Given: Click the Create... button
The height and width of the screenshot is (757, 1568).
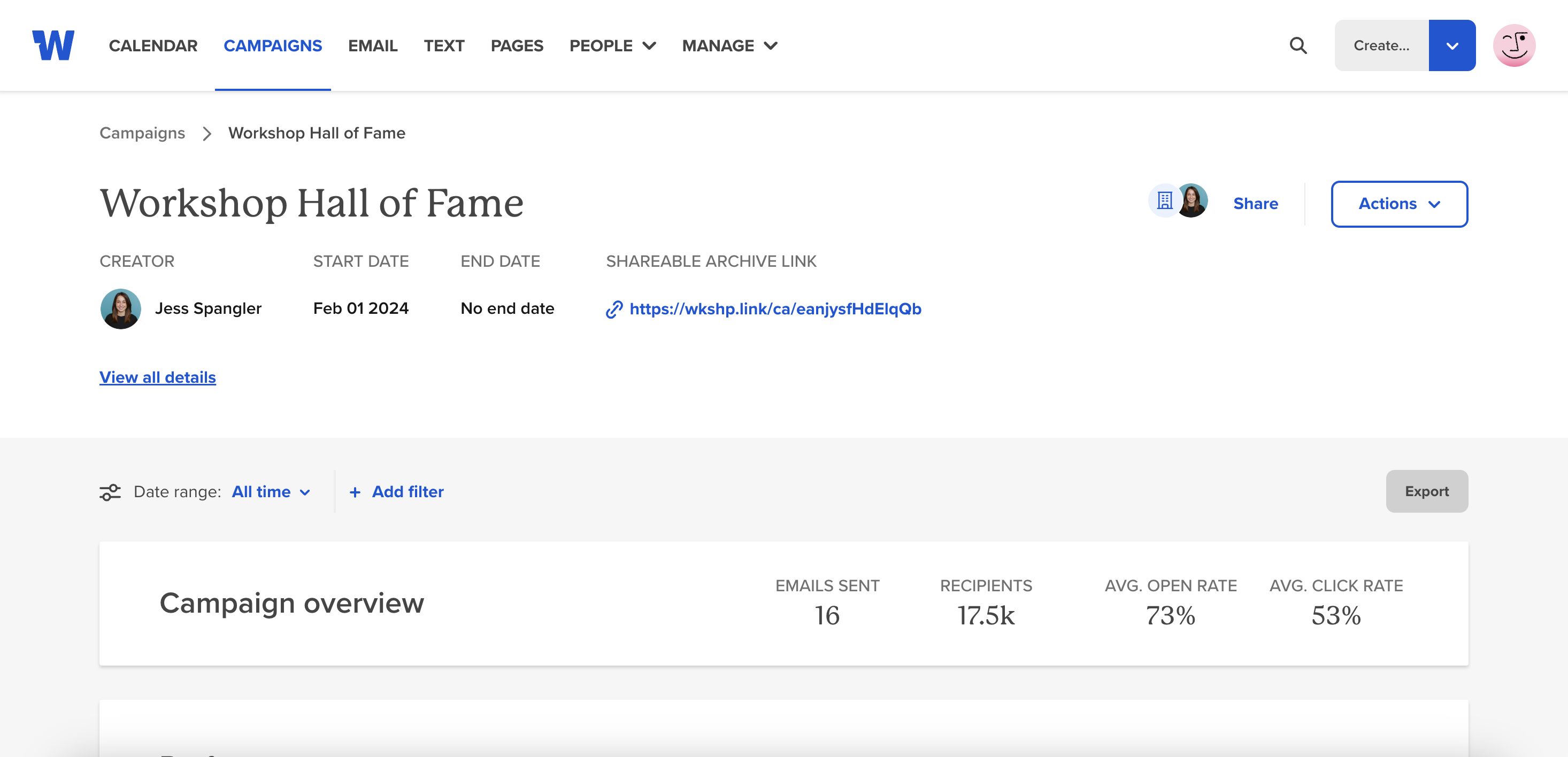Looking at the screenshot, I should click(1381, 45).
